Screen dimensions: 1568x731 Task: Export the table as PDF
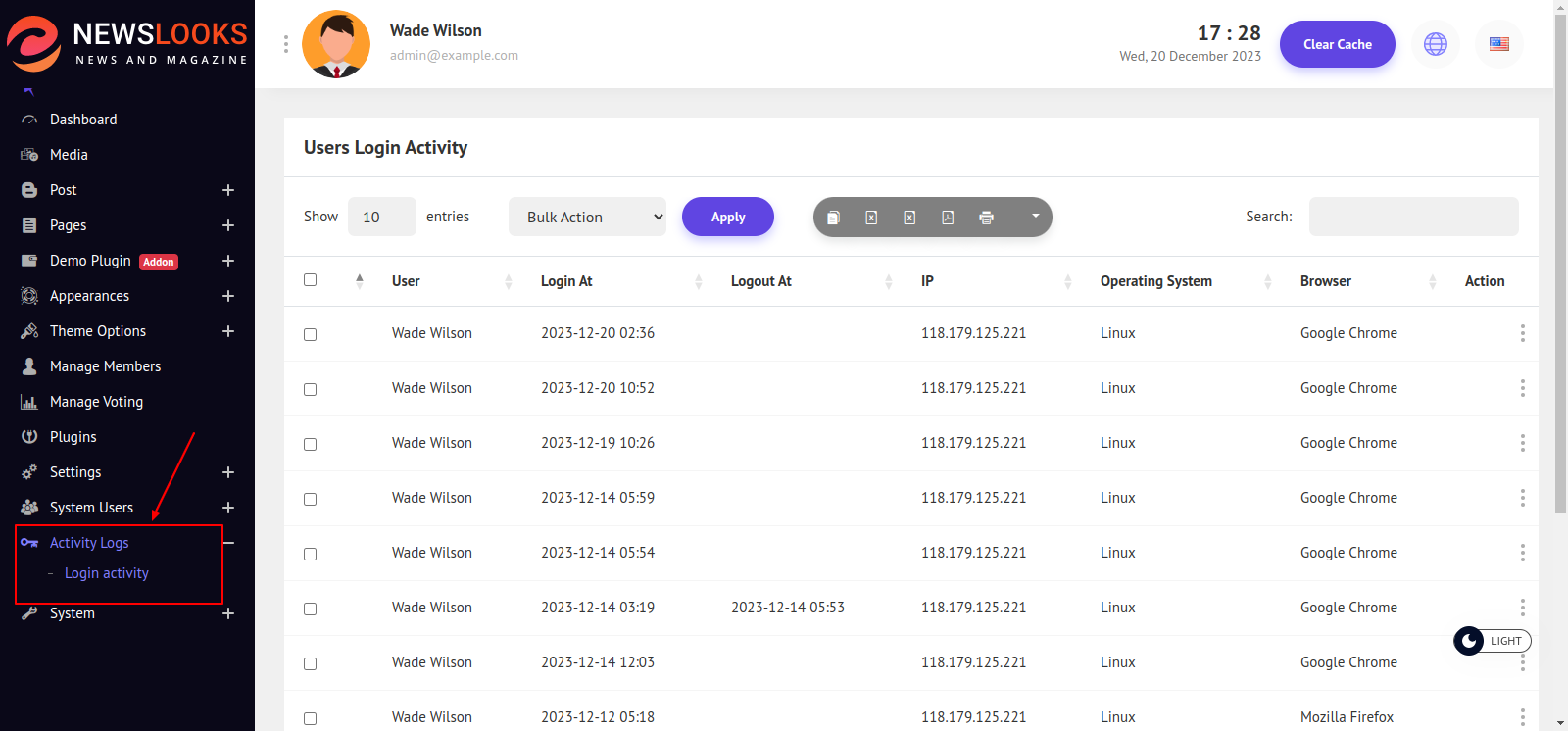(948, 218)
